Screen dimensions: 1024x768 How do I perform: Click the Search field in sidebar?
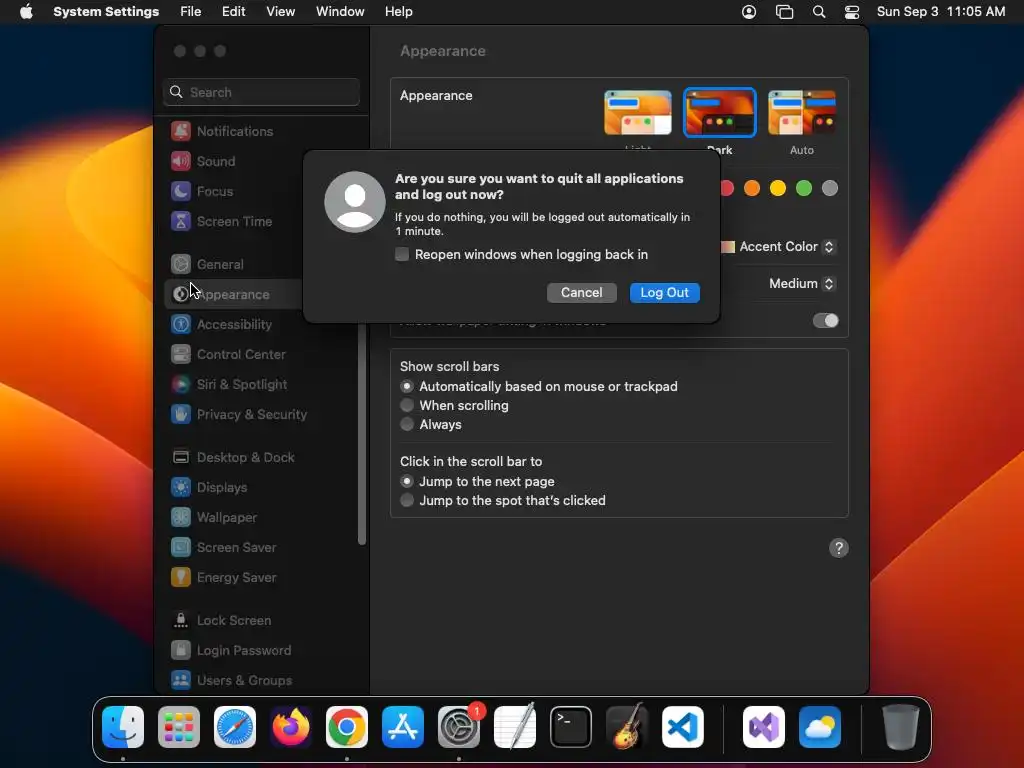coord(261,92)
